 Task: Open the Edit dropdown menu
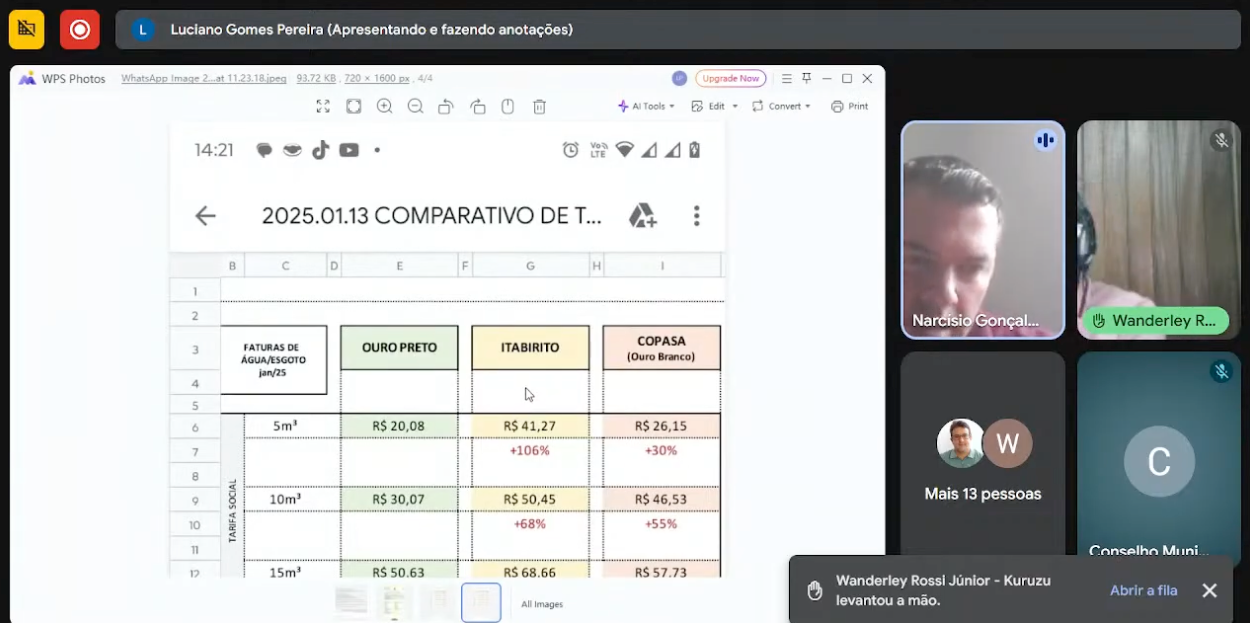point(715,106)
